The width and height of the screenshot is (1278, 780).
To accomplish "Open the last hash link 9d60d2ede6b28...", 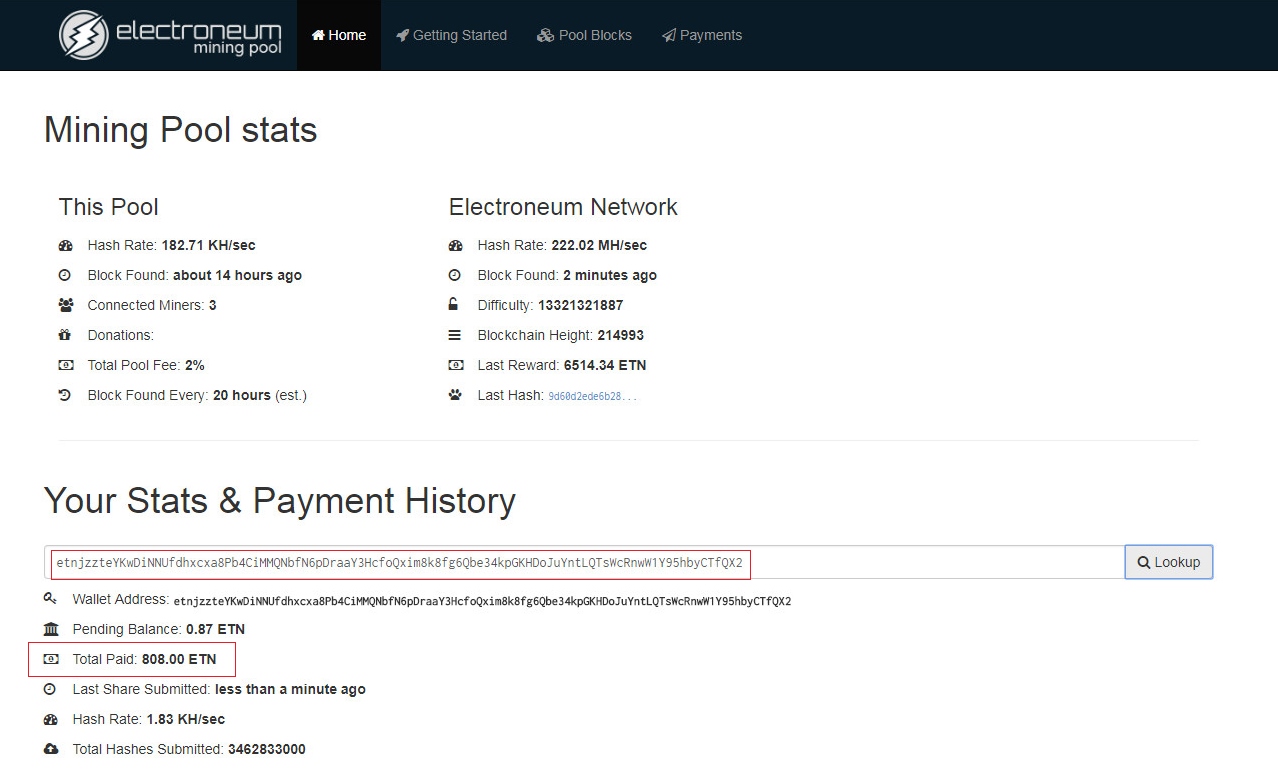I will (592, 396).
